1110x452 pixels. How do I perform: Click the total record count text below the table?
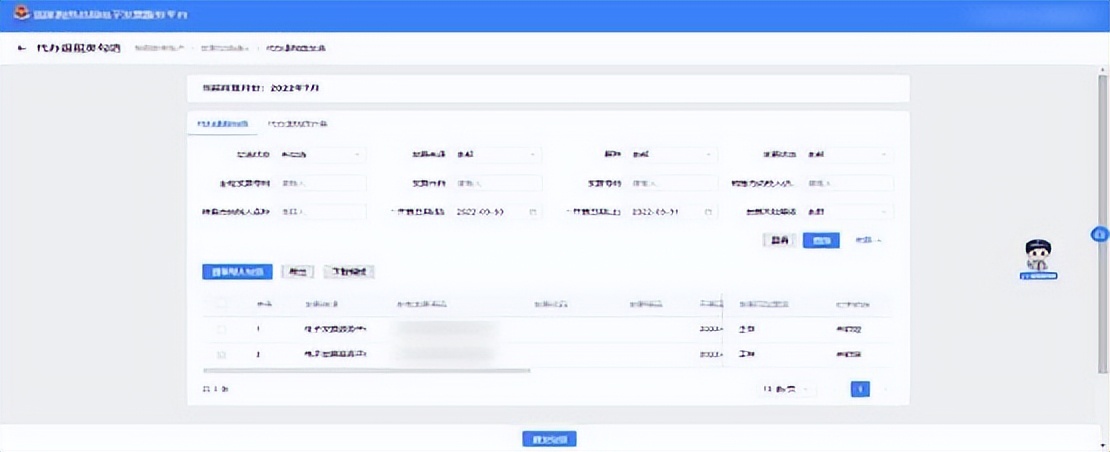(215, 389)
